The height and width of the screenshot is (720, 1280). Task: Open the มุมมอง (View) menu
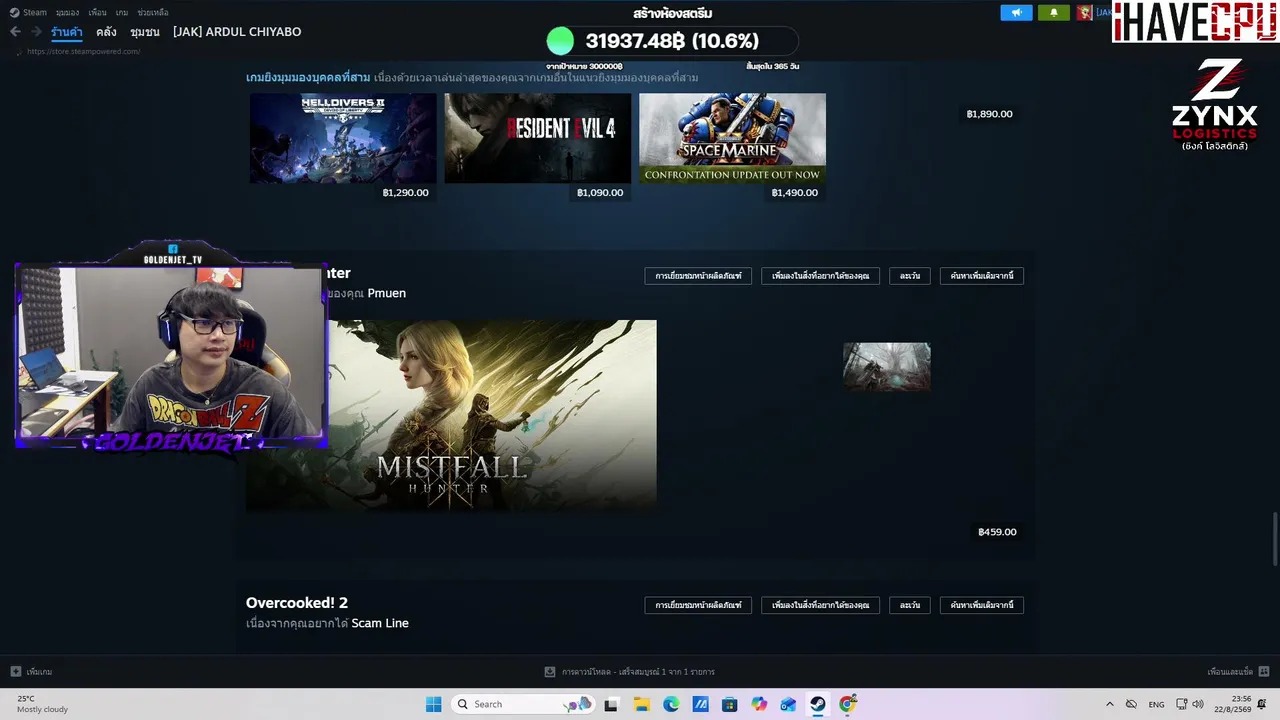coord(67,13)
